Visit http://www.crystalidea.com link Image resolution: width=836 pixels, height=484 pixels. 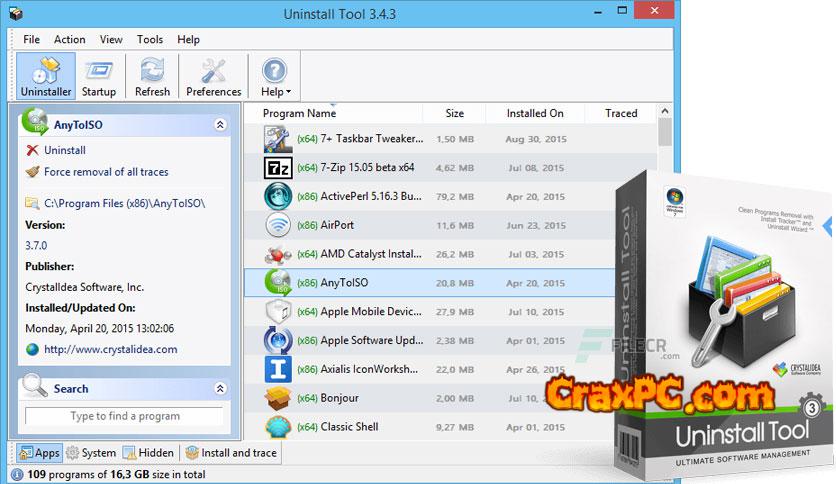click(110, 350)
